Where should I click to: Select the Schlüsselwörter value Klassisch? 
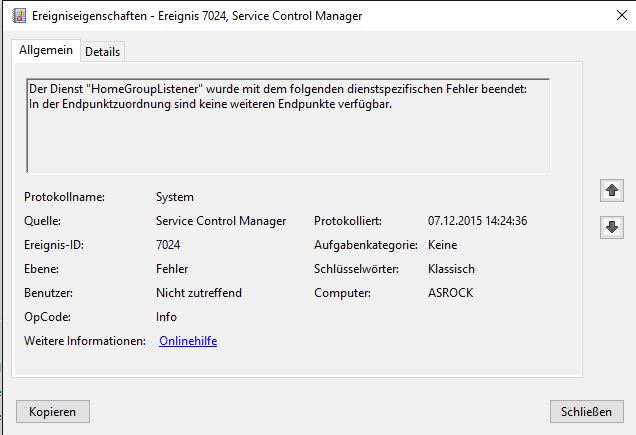click(451, 269)
